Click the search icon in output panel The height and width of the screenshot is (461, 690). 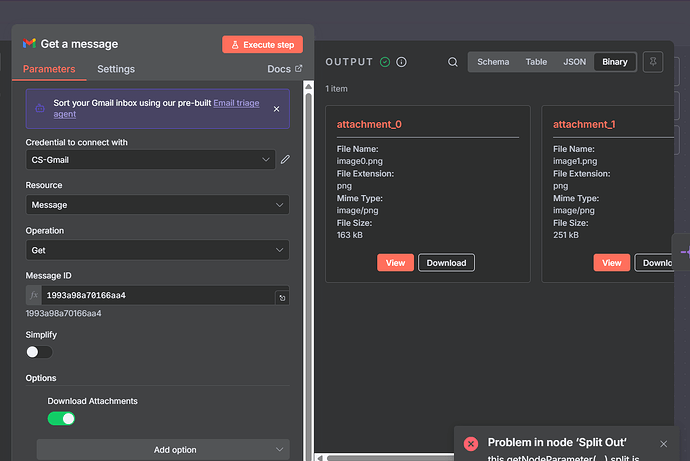(x=453, y=62)
